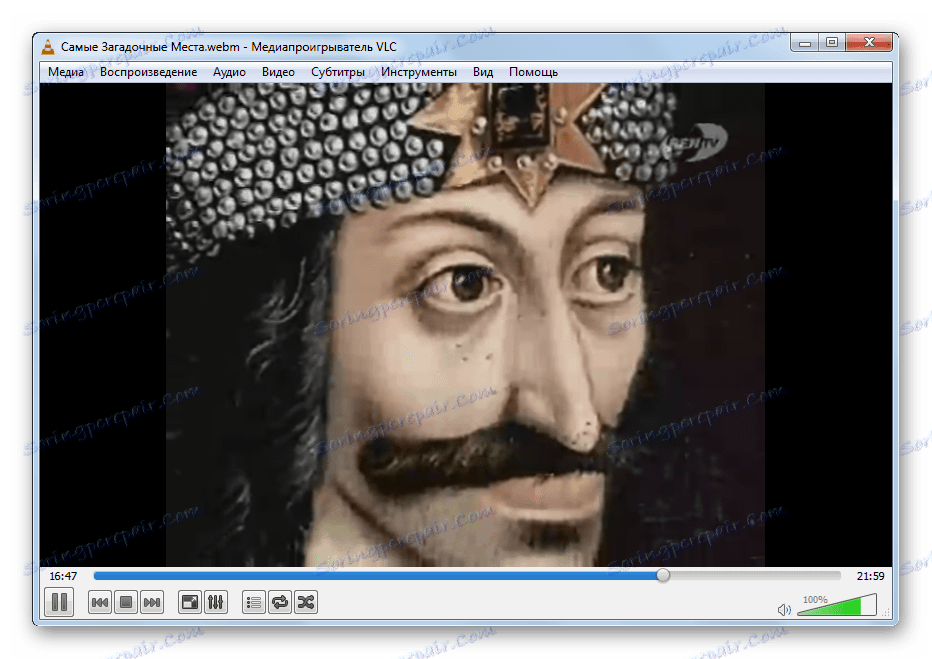Open the Видео menu
This screenshot has width=932, height=659.
(278, 72)
